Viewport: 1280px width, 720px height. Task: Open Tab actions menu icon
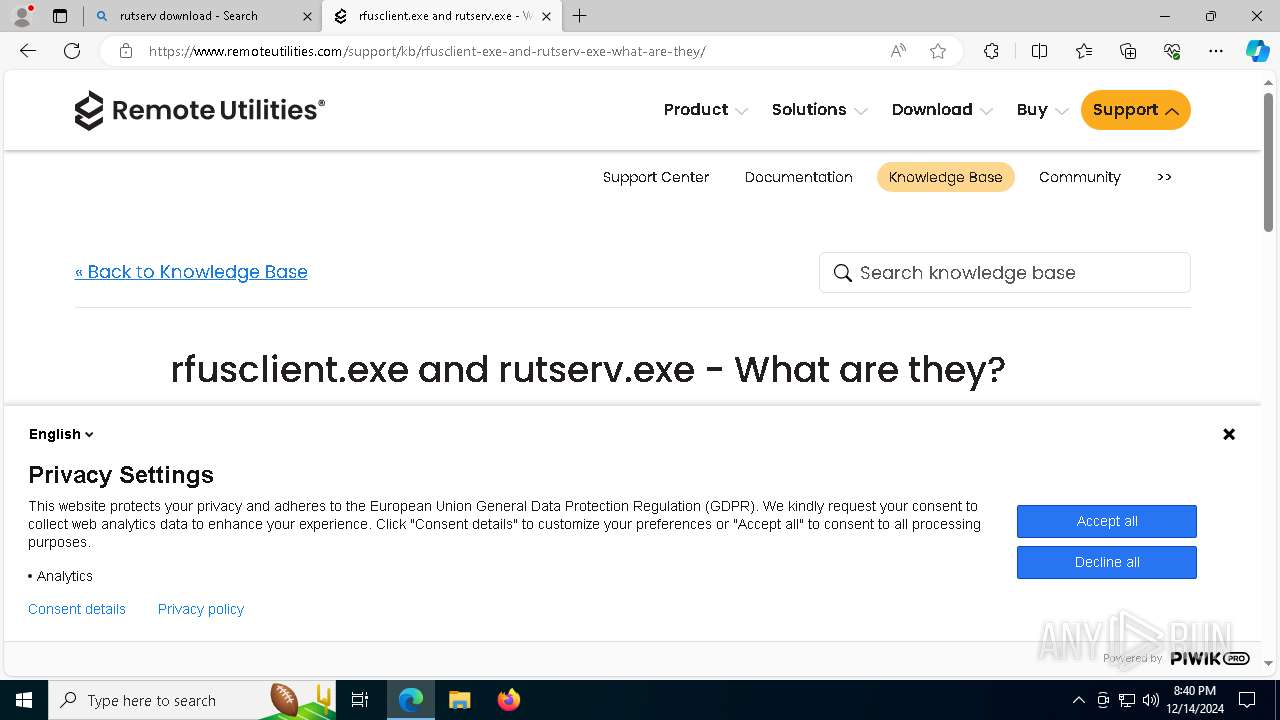tap(60, 16)
